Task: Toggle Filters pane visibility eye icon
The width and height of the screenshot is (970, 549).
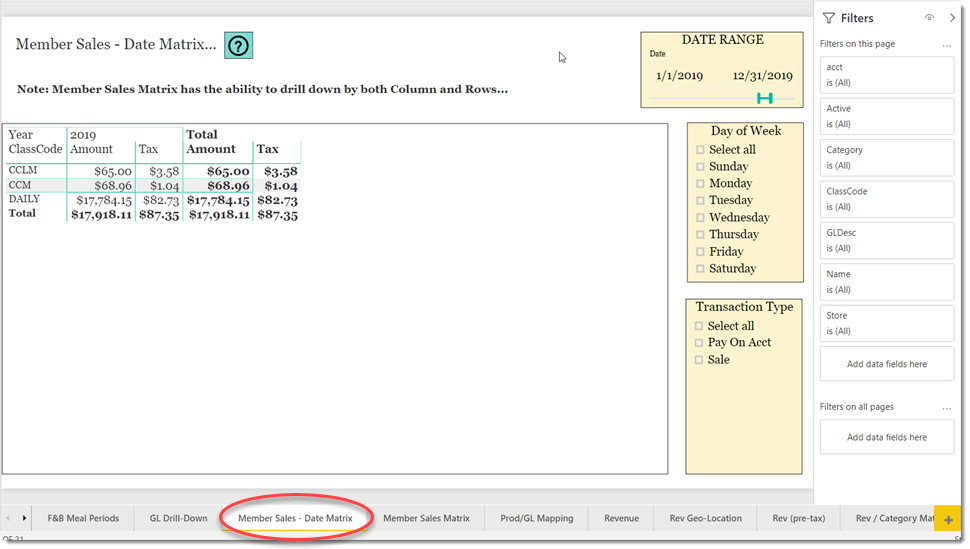Action: click(929, 18)
